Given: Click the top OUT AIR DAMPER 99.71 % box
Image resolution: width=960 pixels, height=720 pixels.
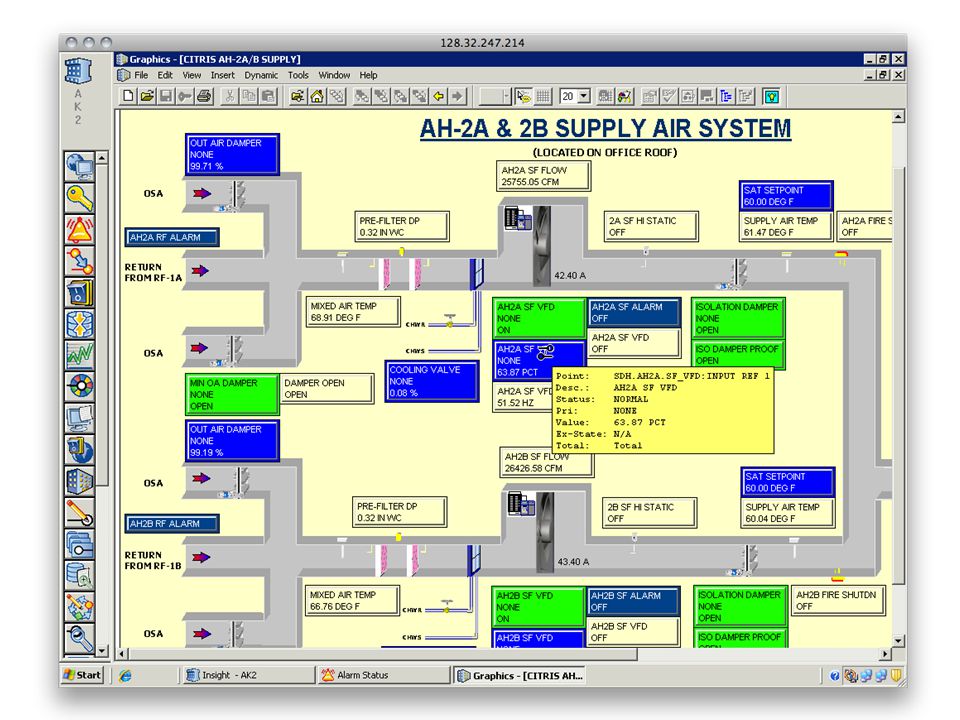Looking at the screenshot, I should pos(232,154).
